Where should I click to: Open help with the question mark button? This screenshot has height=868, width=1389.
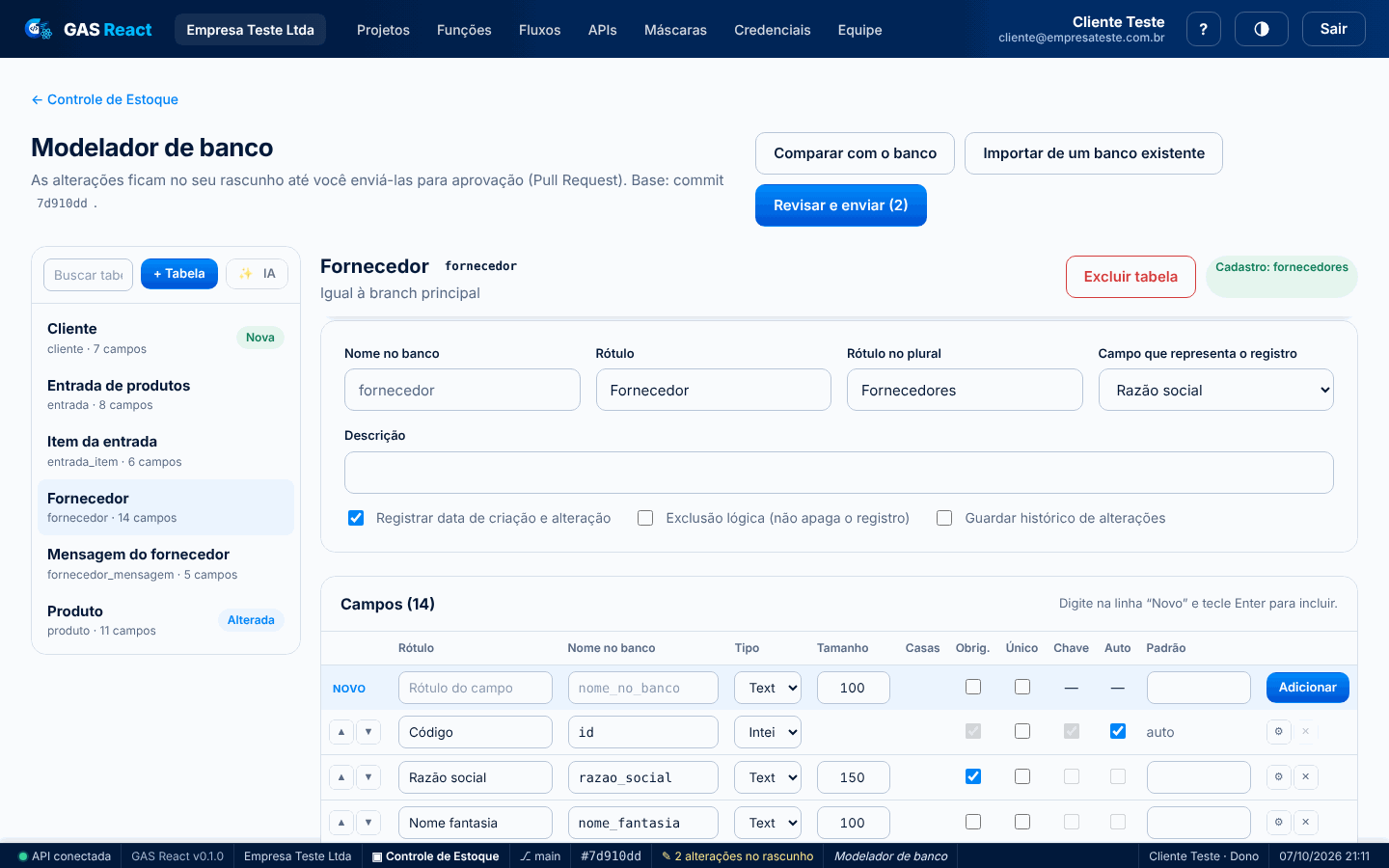click(x=1203, y=29)
